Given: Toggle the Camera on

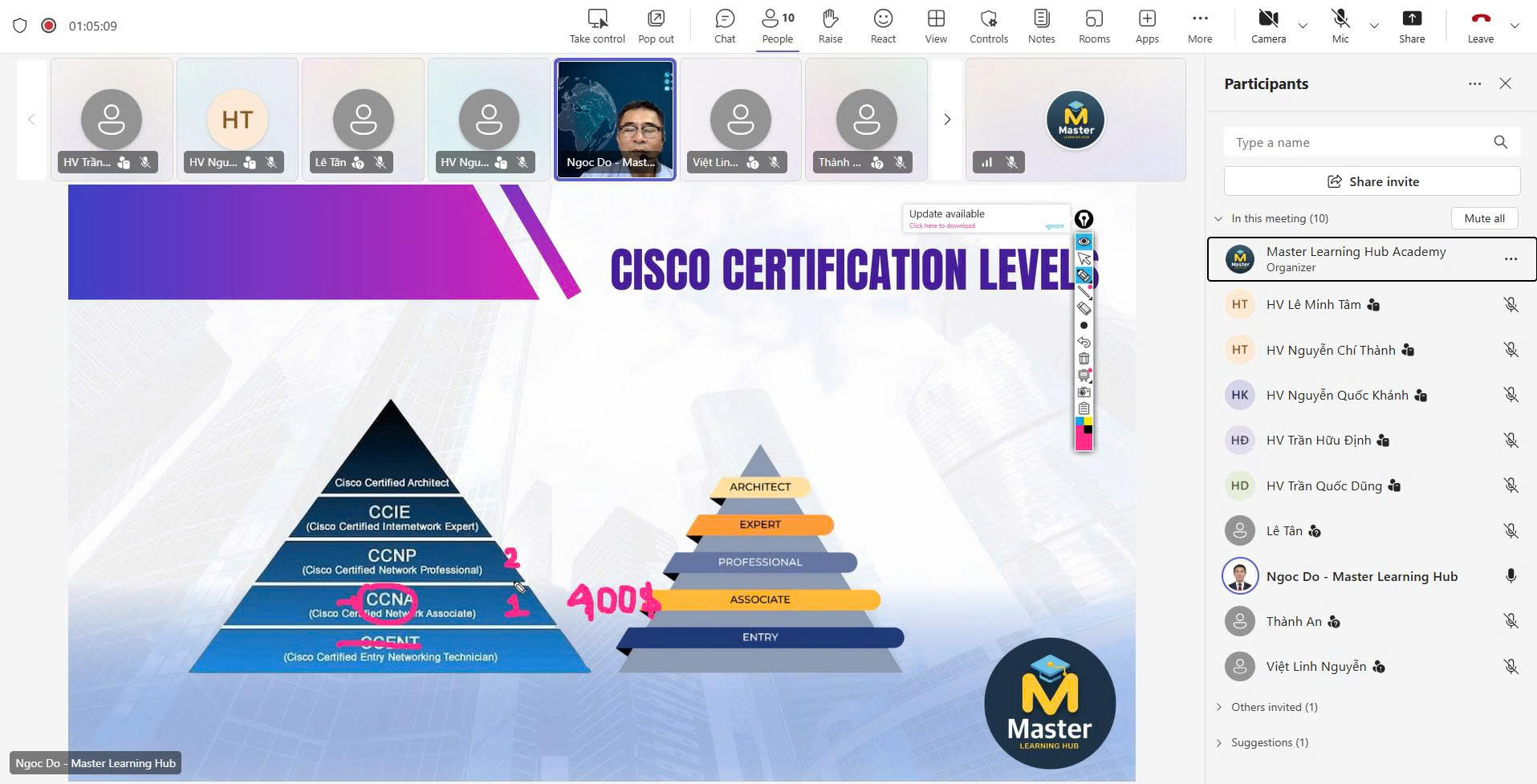Looking at the screenshot, I should (1268, 26).
